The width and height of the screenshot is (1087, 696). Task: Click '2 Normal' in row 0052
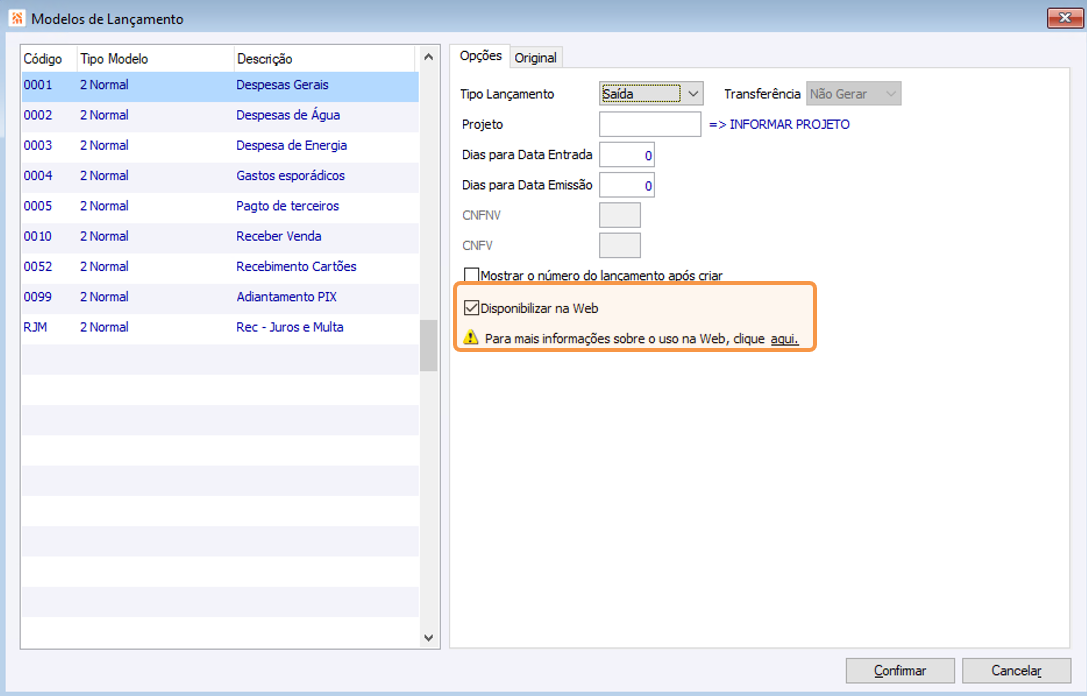click(x=104, y=267)
